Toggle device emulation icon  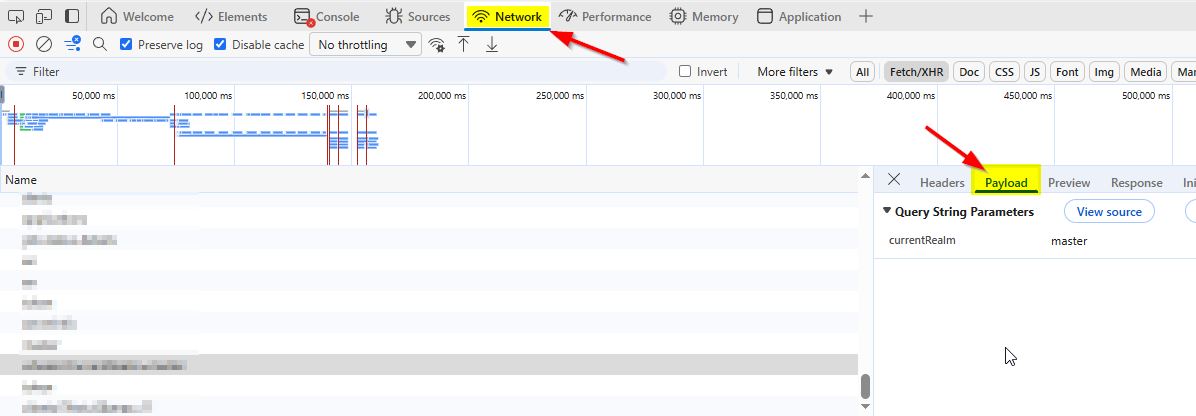click(x=44, y=16)
